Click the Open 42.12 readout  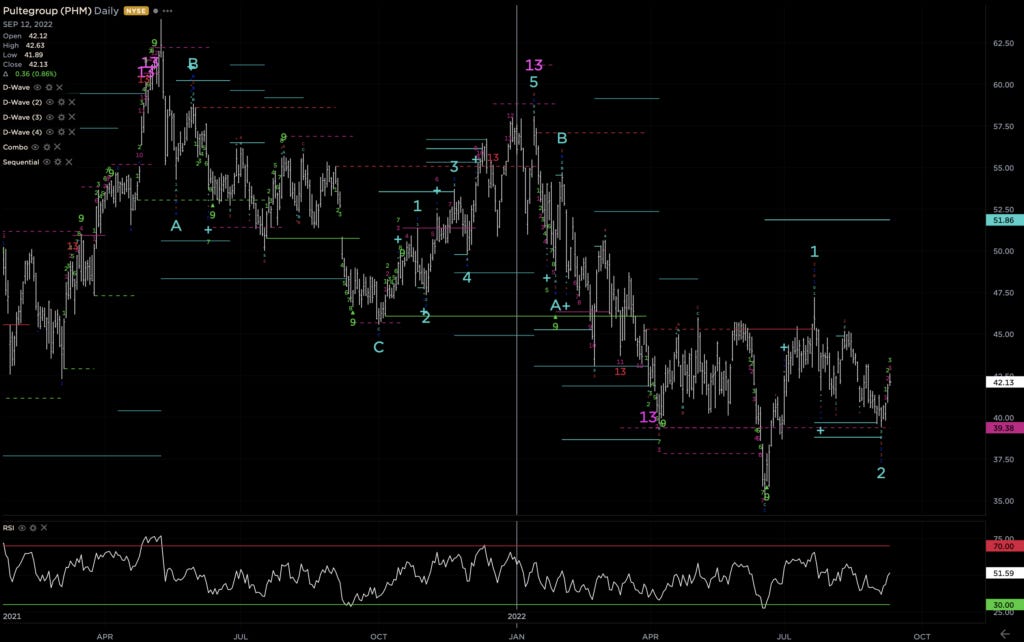click(25, 36)
